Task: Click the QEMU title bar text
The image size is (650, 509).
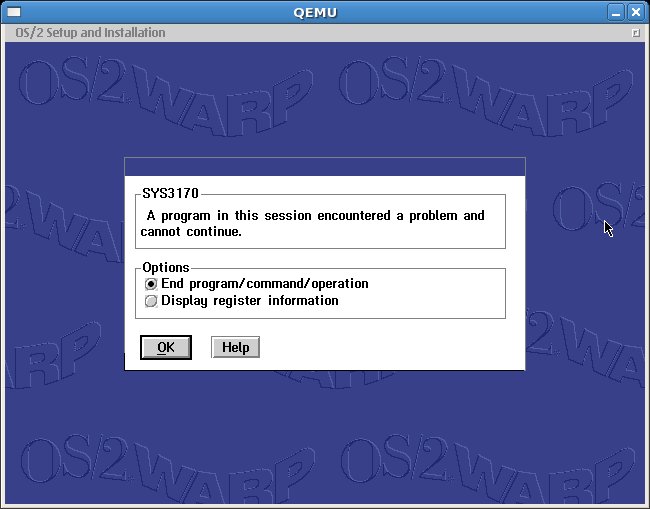Action: [x=315, y=13]
